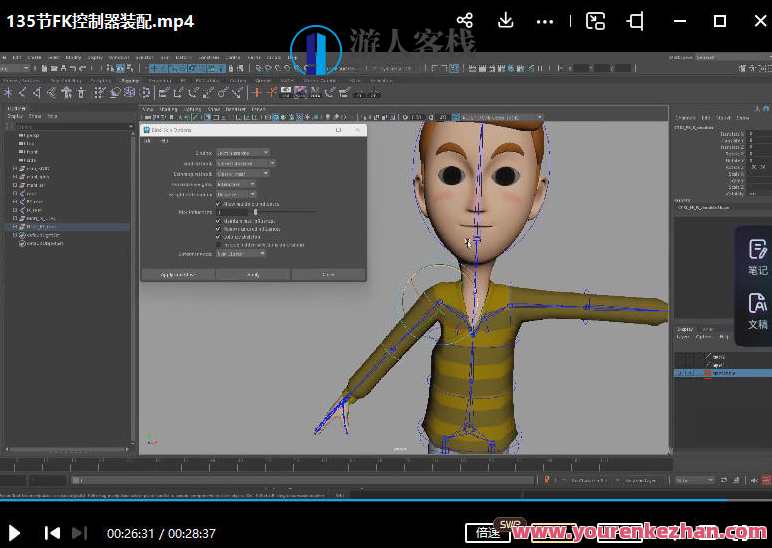Click the 倍速 playback speed button

(x=487, y=533)
